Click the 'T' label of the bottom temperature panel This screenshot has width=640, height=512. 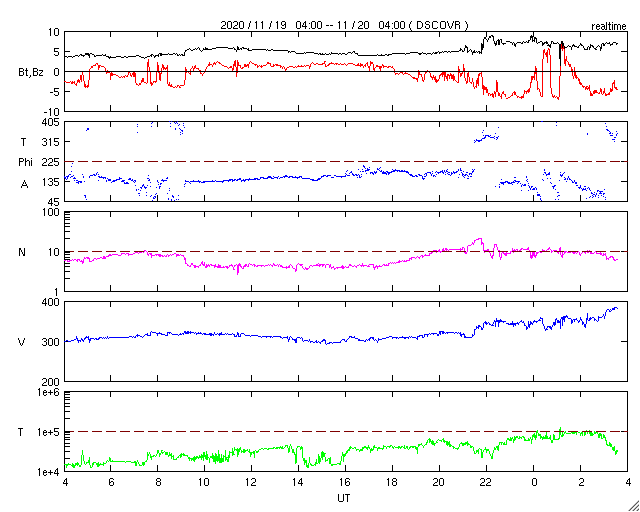coord(22,432)
